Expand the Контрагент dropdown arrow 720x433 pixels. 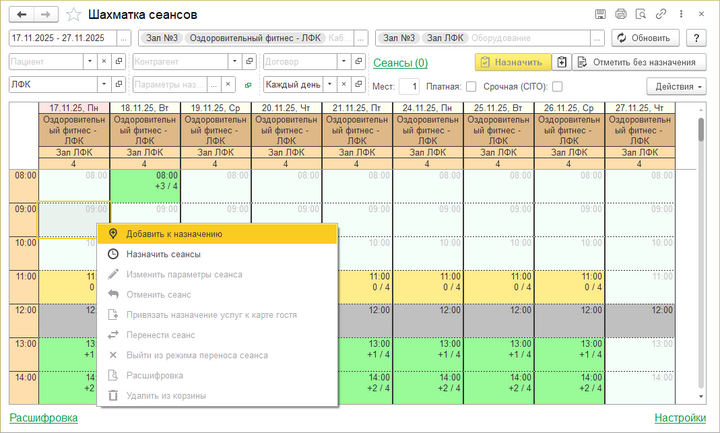click(x=235, y=62)
